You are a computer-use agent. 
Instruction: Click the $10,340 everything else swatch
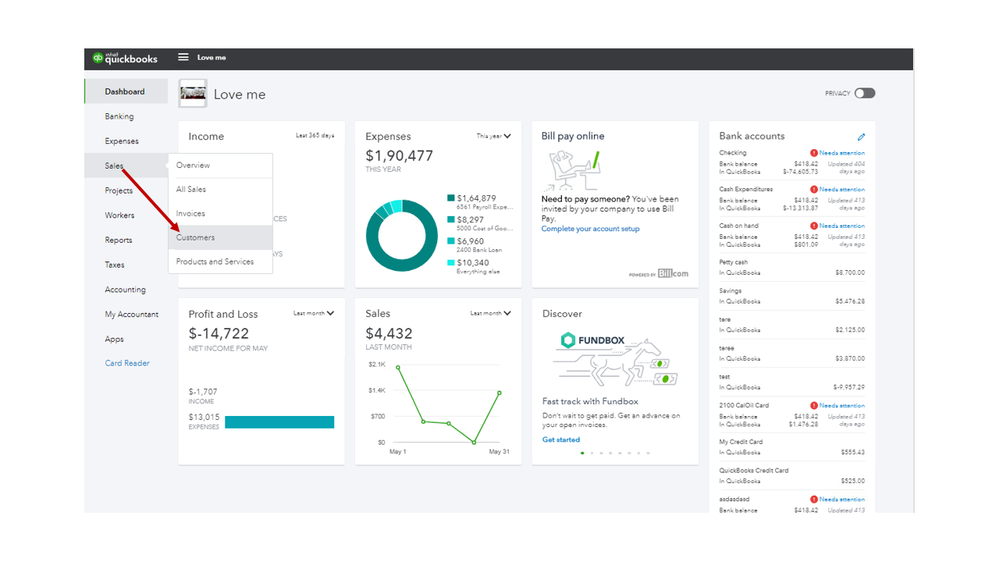[450, 263]
